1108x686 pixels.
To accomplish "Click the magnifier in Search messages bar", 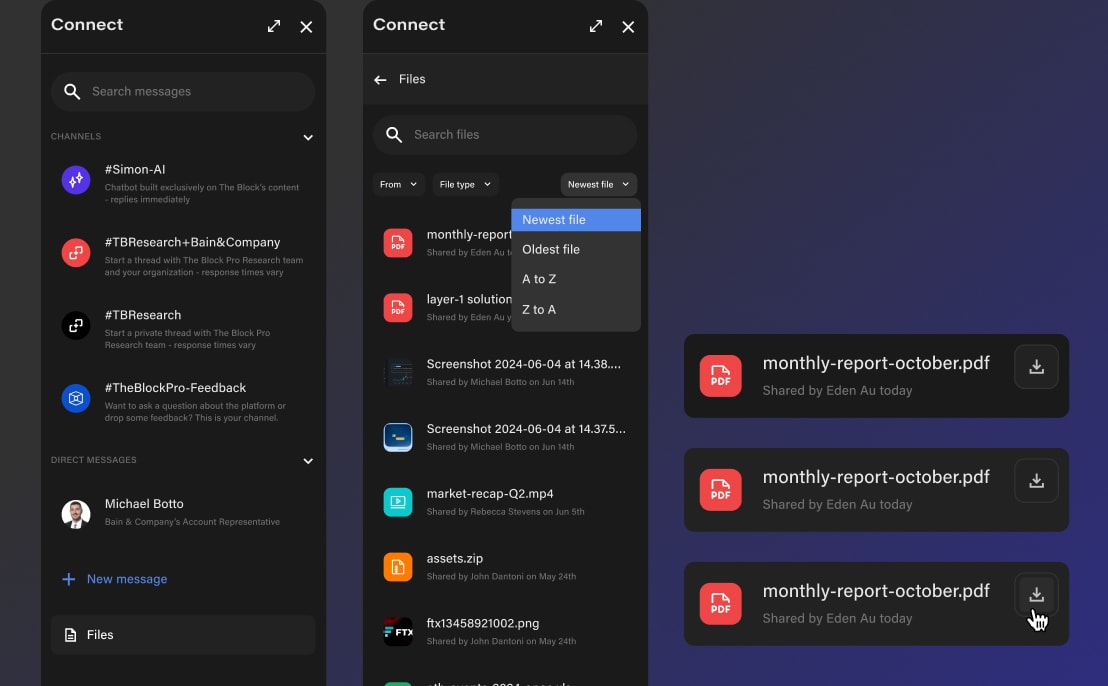I will pos(72,91).
